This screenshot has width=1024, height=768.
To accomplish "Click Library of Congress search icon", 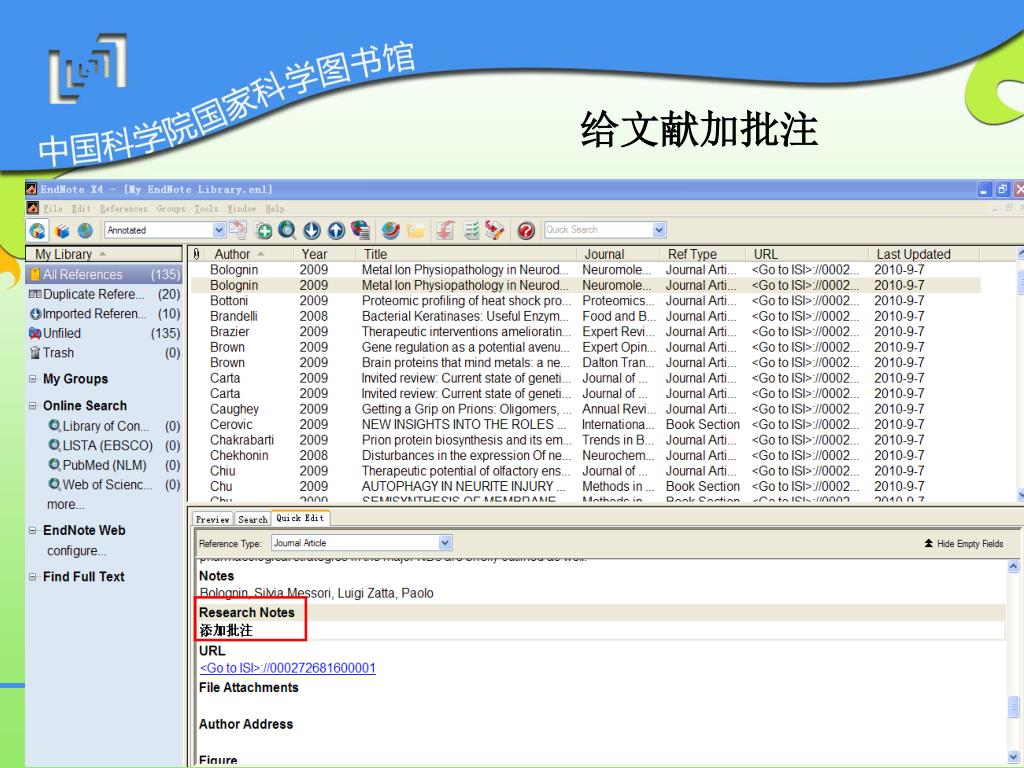I will [x=55, y=426].
